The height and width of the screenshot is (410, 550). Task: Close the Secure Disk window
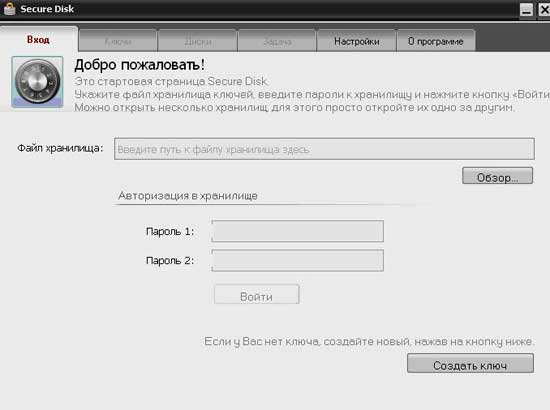(x=544, y=9)
